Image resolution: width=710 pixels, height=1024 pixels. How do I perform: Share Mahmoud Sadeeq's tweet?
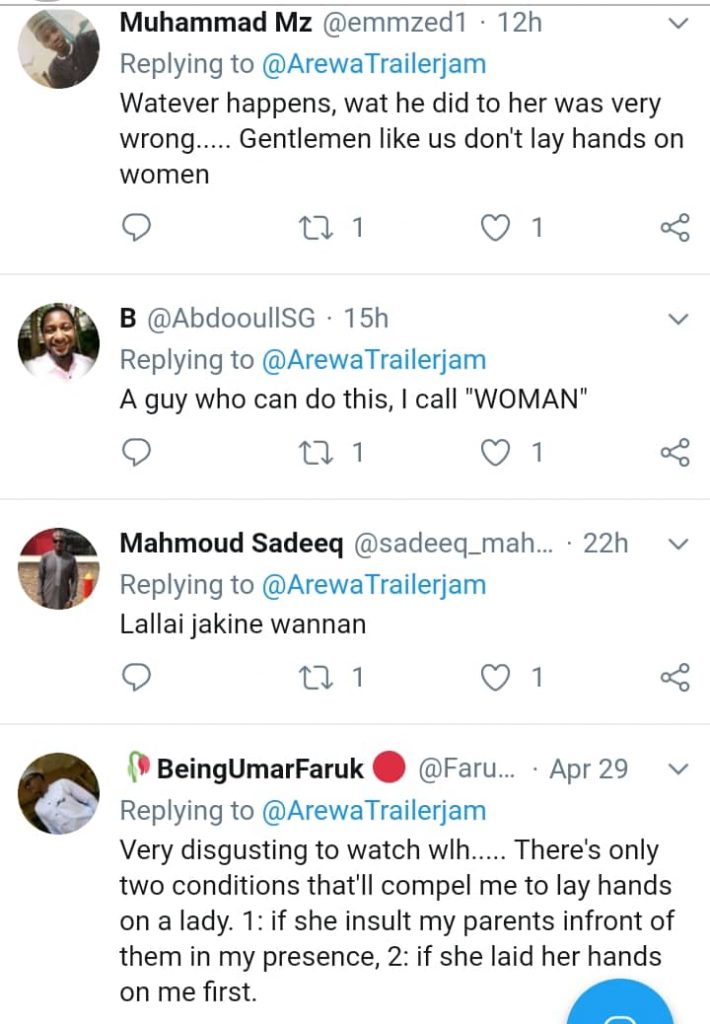tap(676, 678)
